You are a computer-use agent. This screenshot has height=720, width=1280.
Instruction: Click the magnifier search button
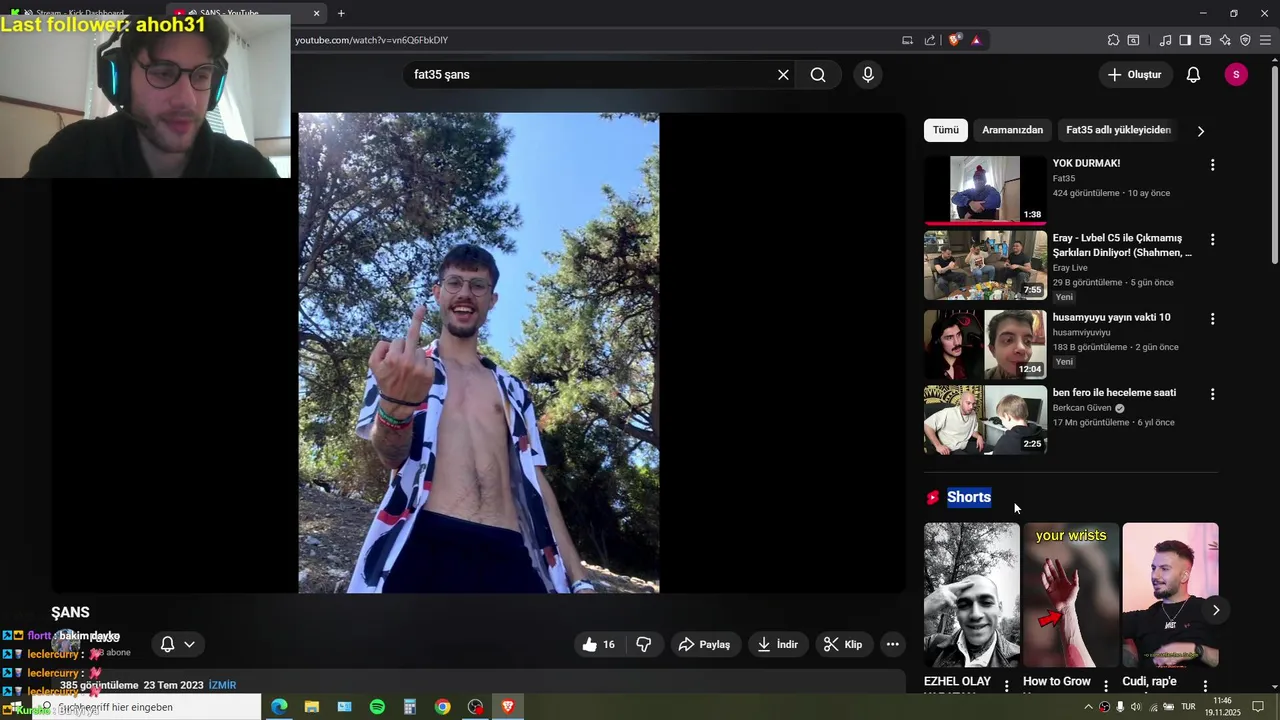pyautogui.click(x=818, y=75)
